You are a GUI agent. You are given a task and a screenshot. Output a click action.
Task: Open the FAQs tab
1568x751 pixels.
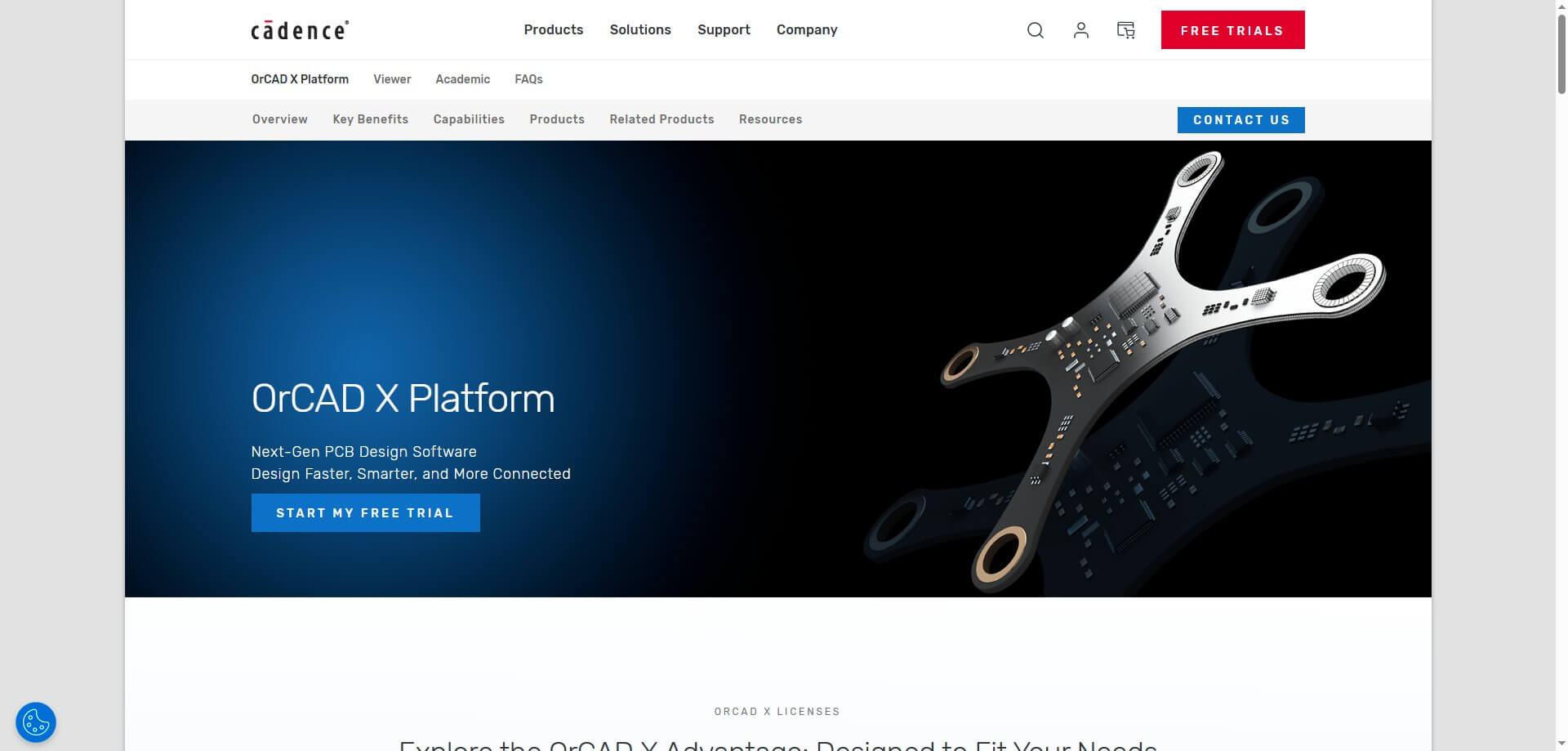click(x=528, y=79)
